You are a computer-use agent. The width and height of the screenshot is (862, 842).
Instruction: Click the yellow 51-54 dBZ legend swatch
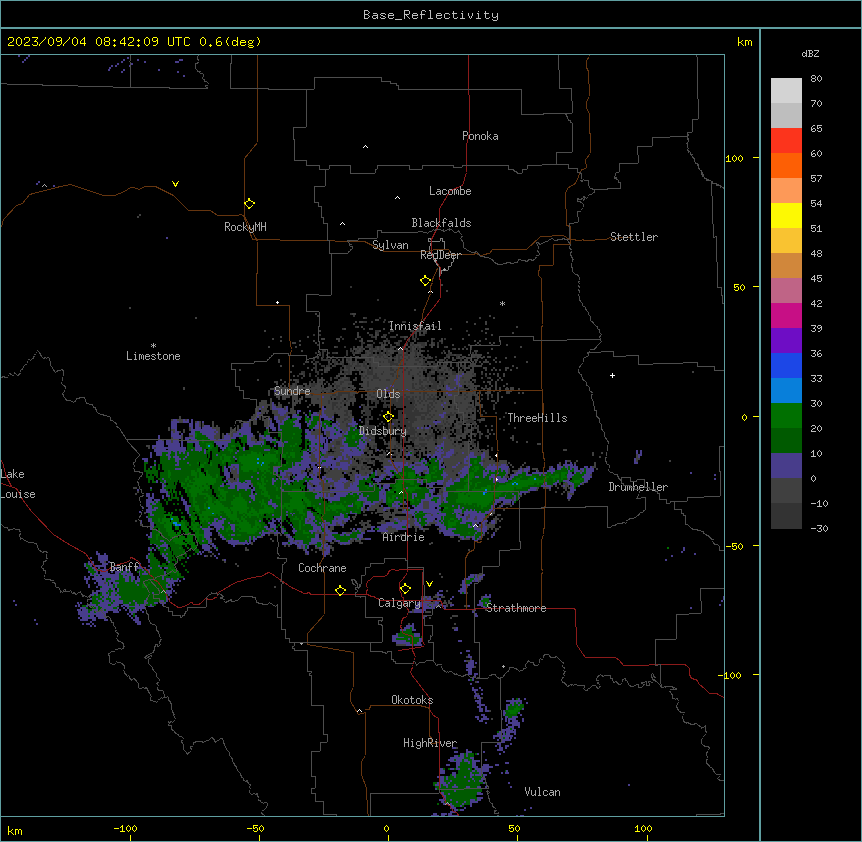click(786, 215)
